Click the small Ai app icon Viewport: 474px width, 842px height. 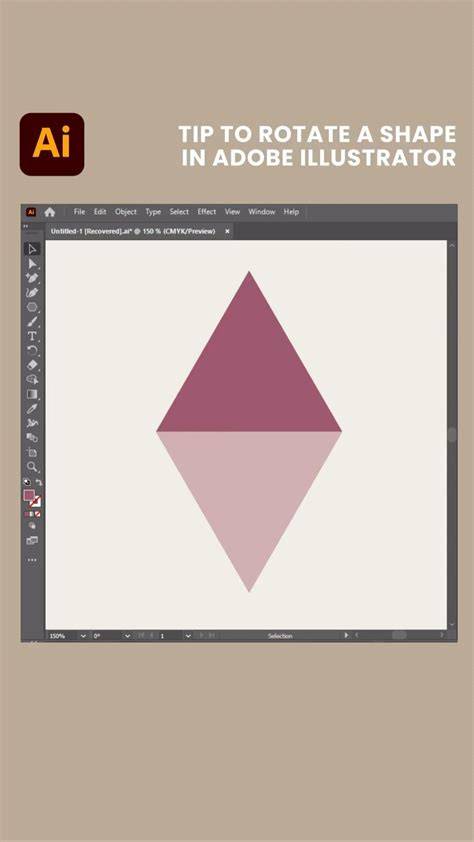pos(31,212)
